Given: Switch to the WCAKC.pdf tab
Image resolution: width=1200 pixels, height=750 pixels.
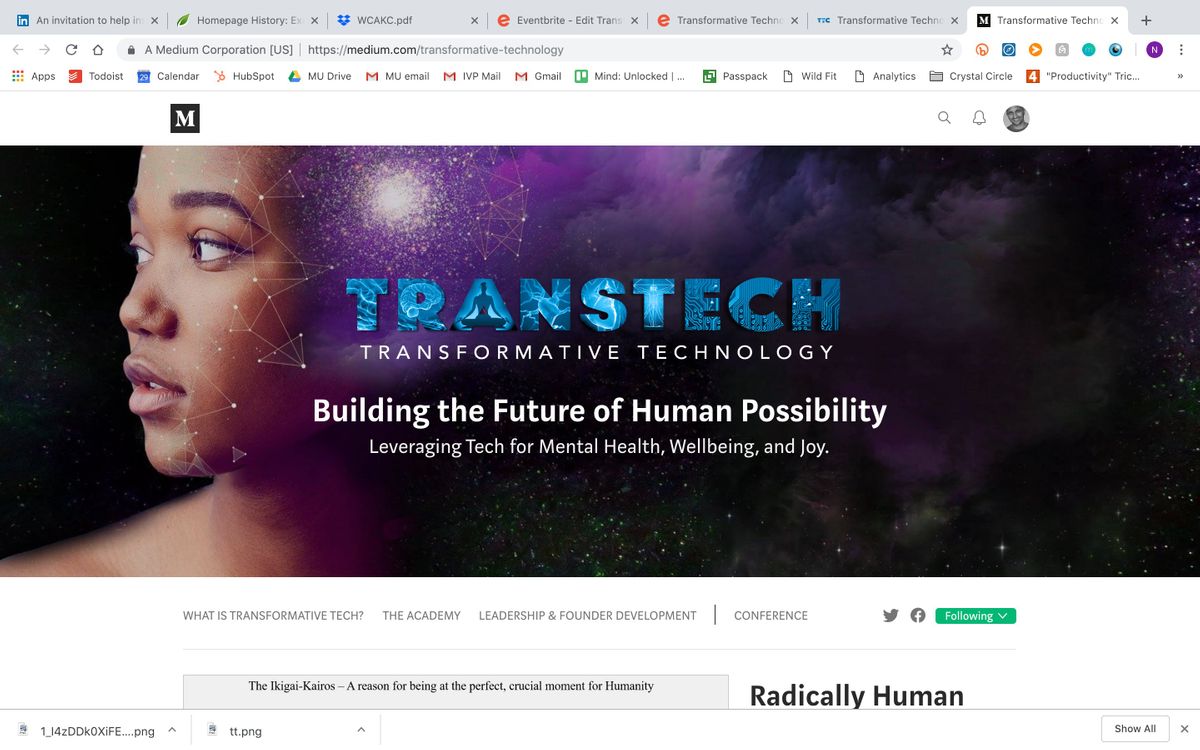Looking at the screenshot, I should pyautogui.click(x=407, y=20).
